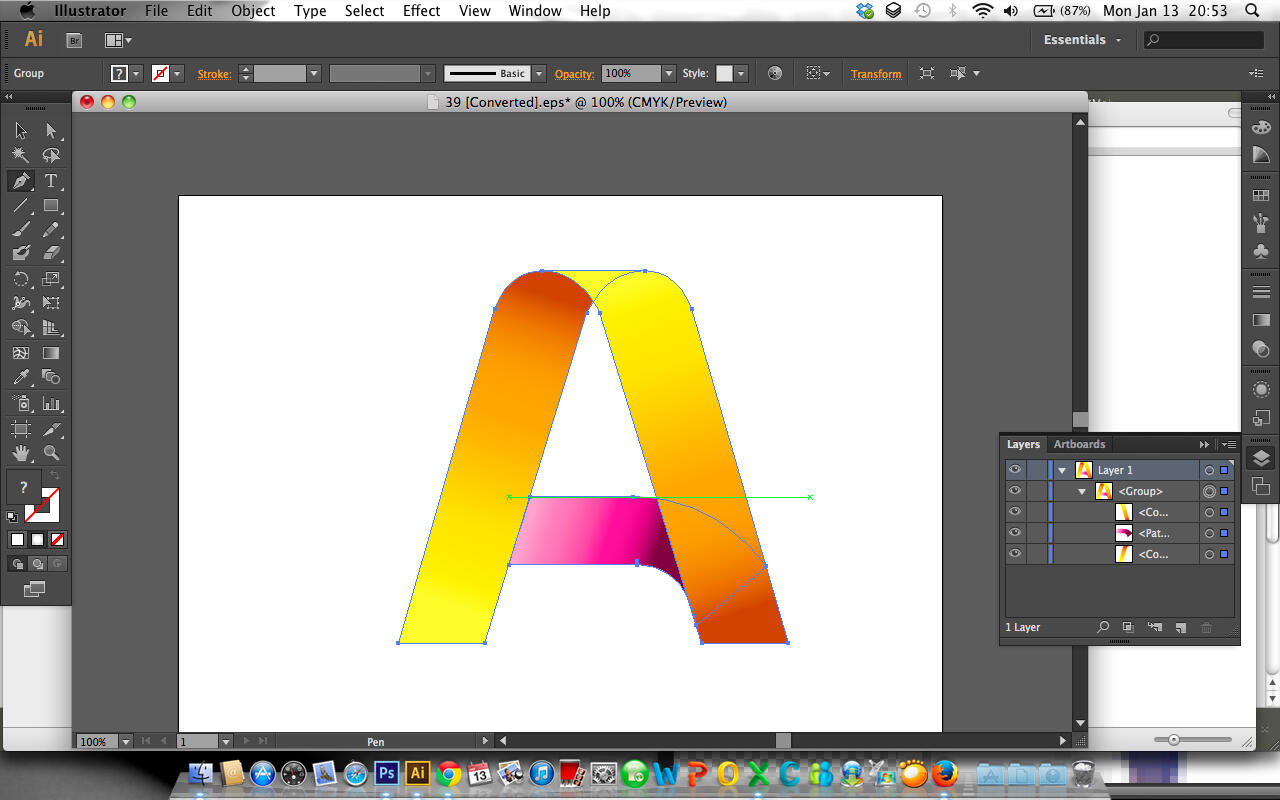Image resolution: width=1280 pixels, height=800 pixels.
Task: Select the Symbol Sprayer tool
Action: point(21,404)
